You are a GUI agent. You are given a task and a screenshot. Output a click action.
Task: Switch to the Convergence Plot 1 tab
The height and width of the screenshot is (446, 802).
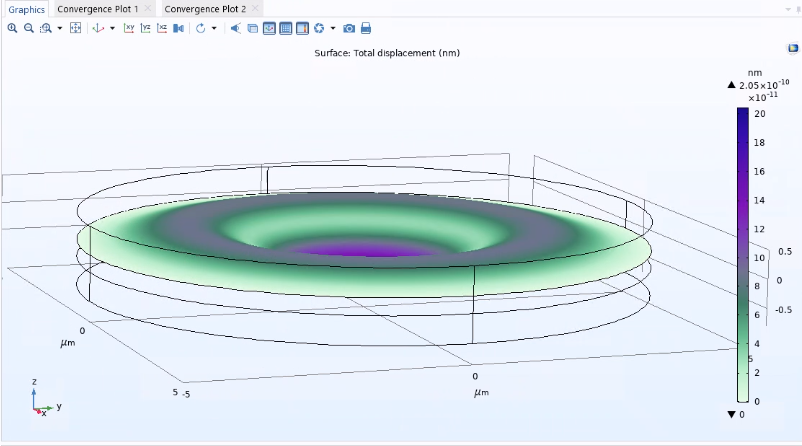pyautogui.click(x=98, y=9)
